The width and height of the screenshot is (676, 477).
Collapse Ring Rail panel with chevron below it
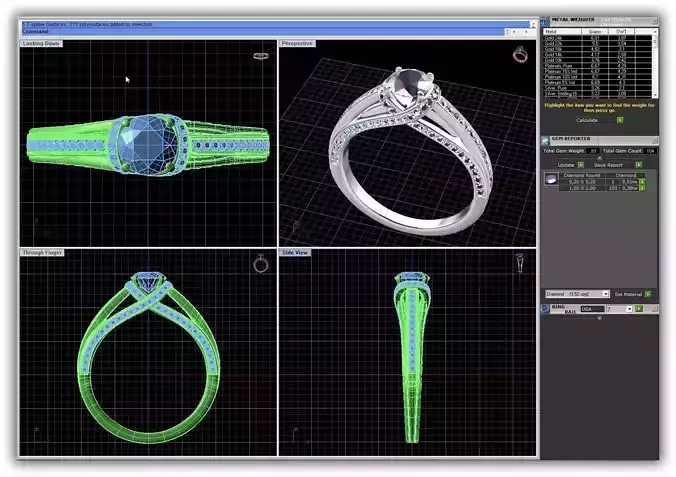click(600, 318)
